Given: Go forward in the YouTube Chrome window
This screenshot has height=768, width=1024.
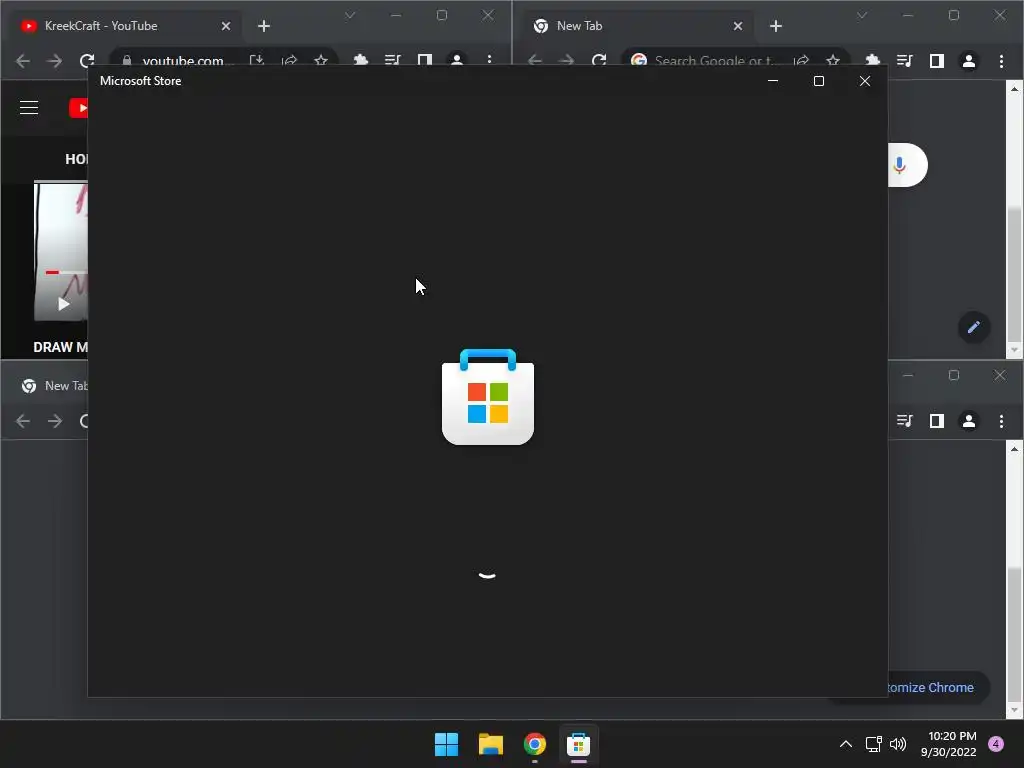Looking at the screenshot, I should (55, 61).
